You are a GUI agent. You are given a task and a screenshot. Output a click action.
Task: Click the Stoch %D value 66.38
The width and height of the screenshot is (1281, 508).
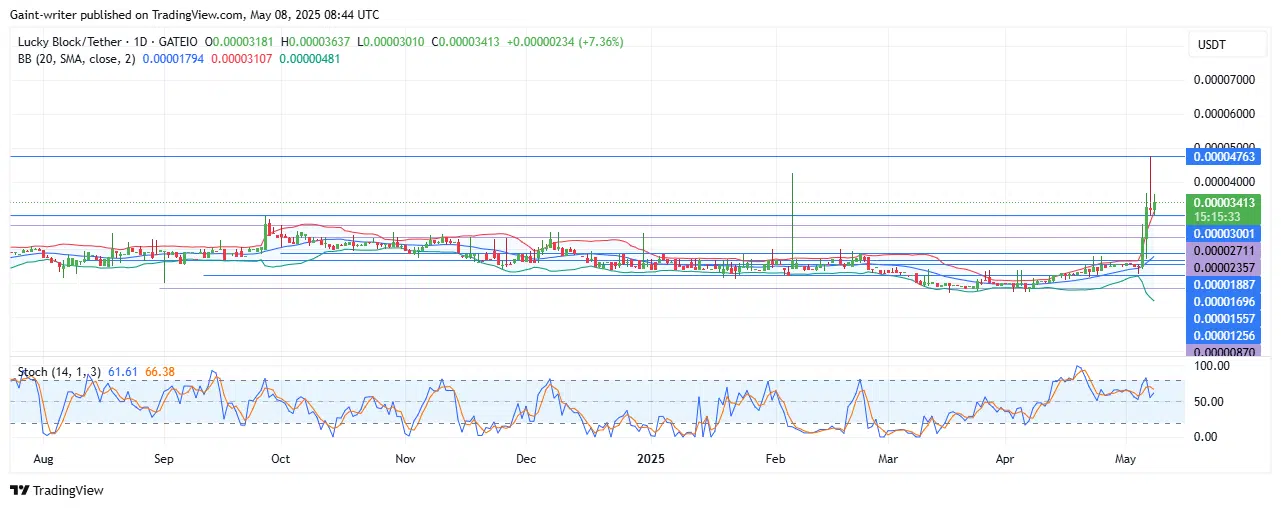point(159,373)
